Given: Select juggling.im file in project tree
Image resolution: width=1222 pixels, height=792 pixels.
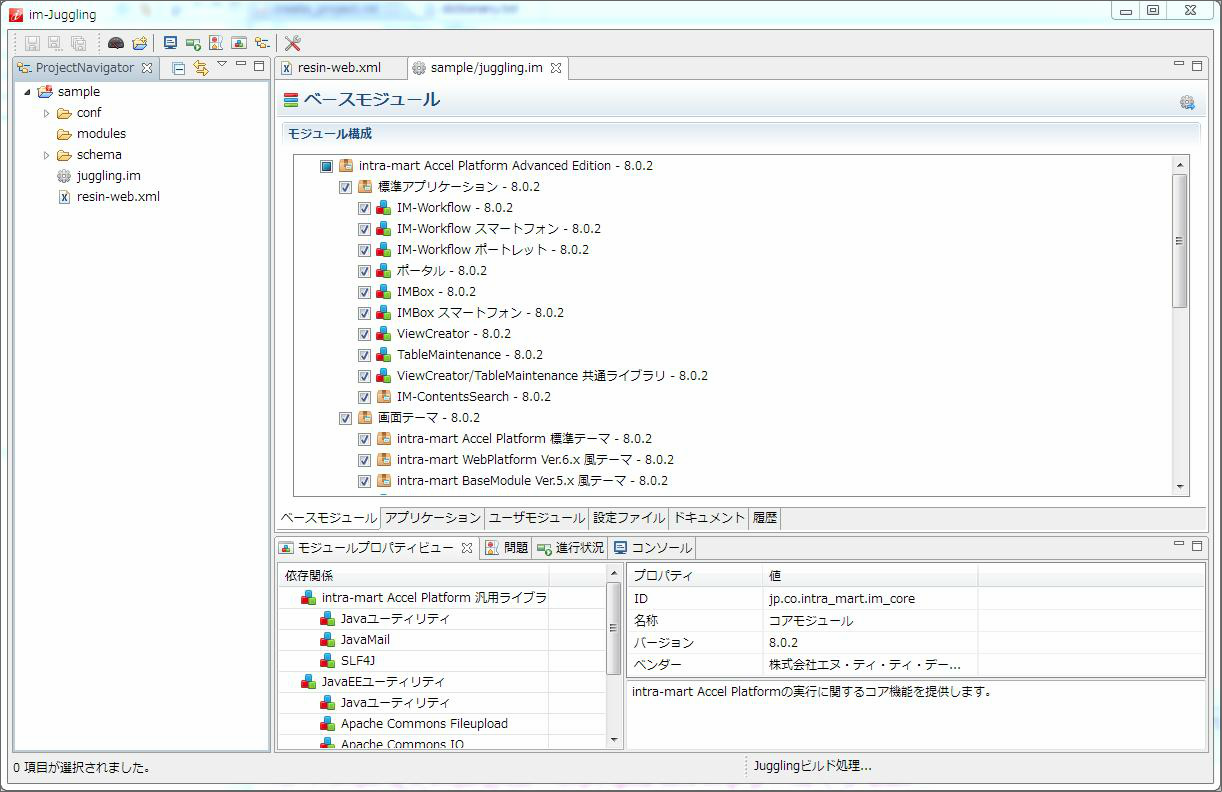Looking at the screenshot, I should point(108,176).
